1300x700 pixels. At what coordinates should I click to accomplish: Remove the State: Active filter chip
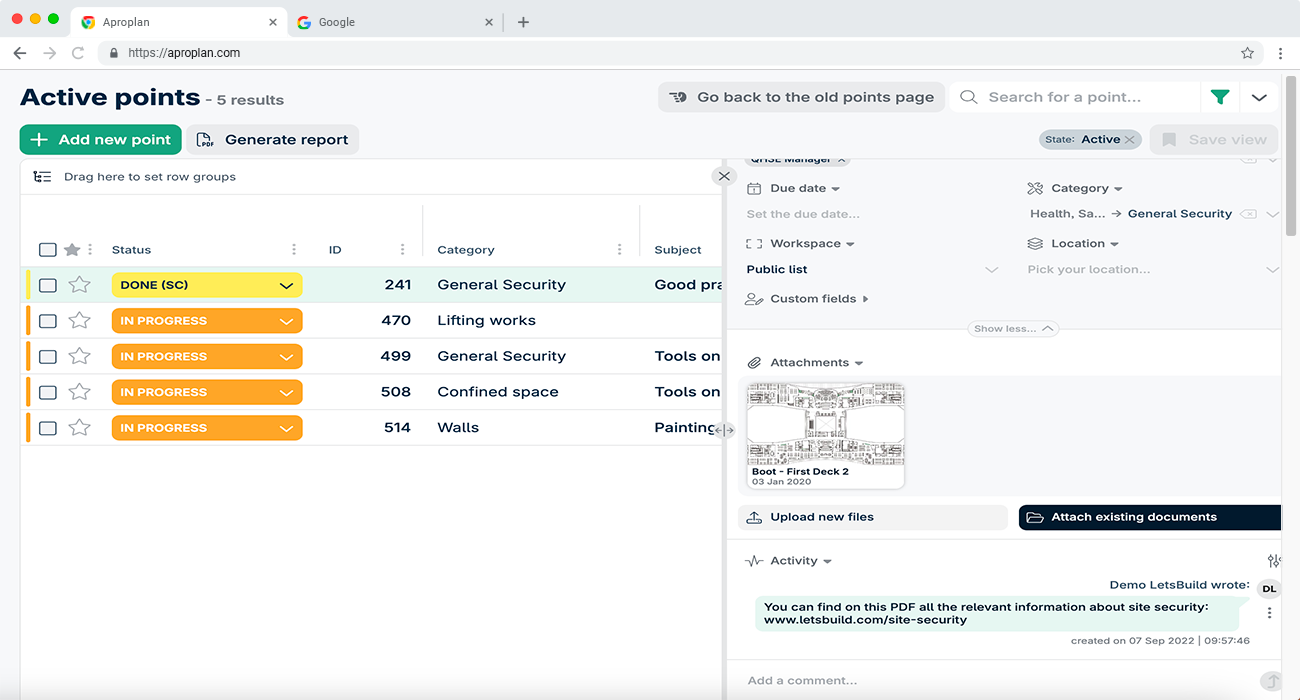(1130, 140)
